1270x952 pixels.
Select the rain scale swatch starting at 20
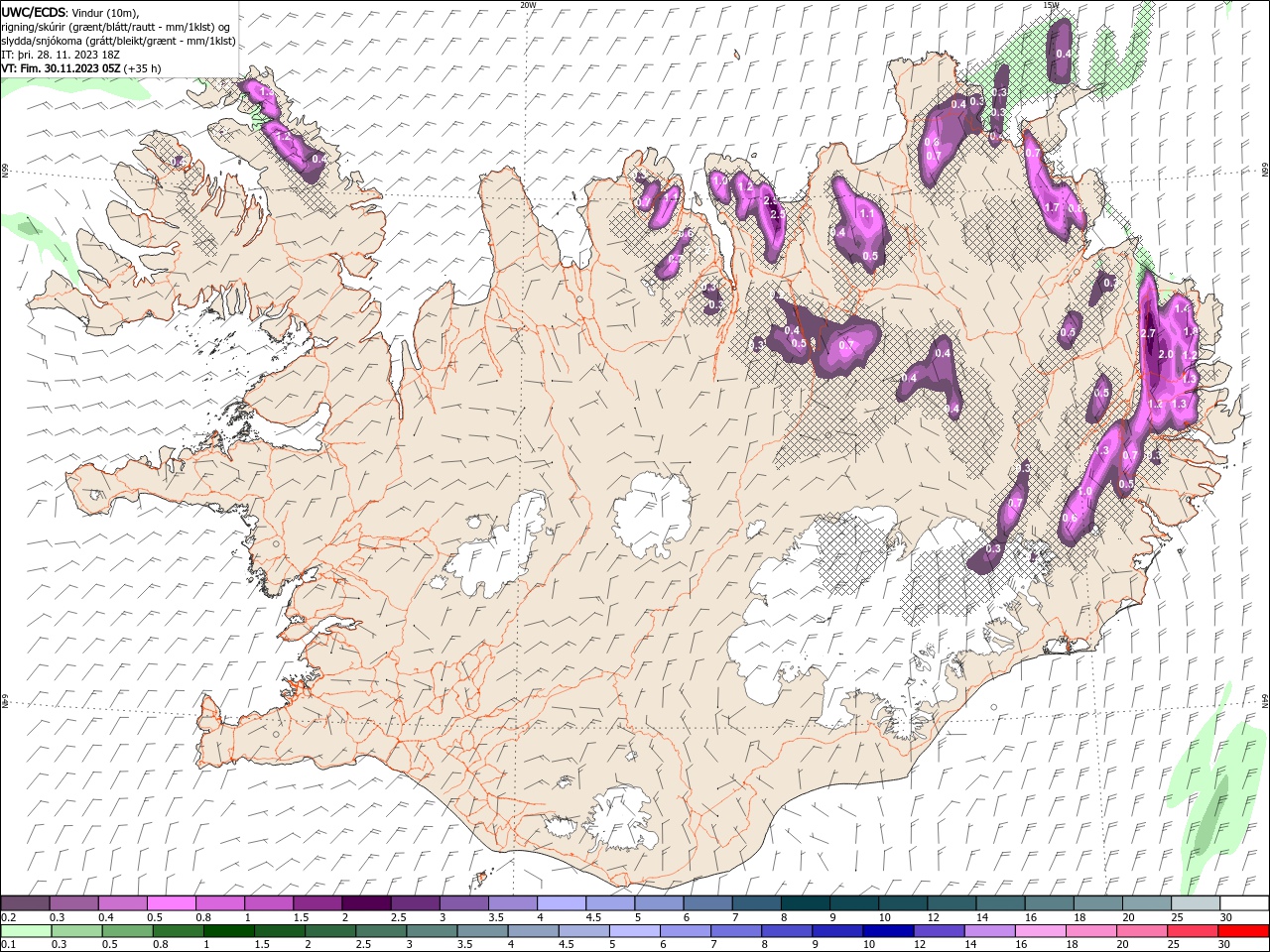(1142, 931)
